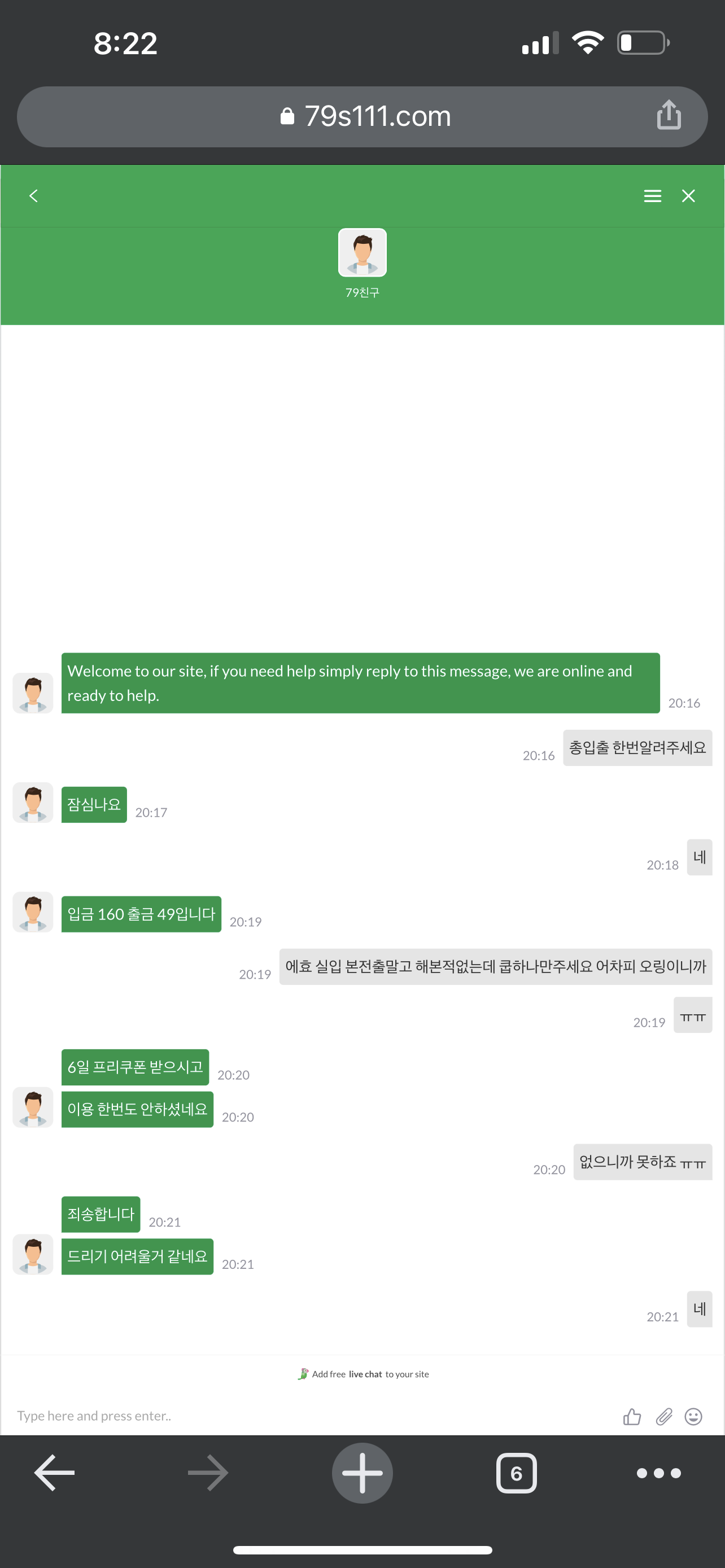This screenshot has height=1568, width=725.
Task: Open the emoji picker icon
Action: pyautogui.click(x=693, y=1416)
